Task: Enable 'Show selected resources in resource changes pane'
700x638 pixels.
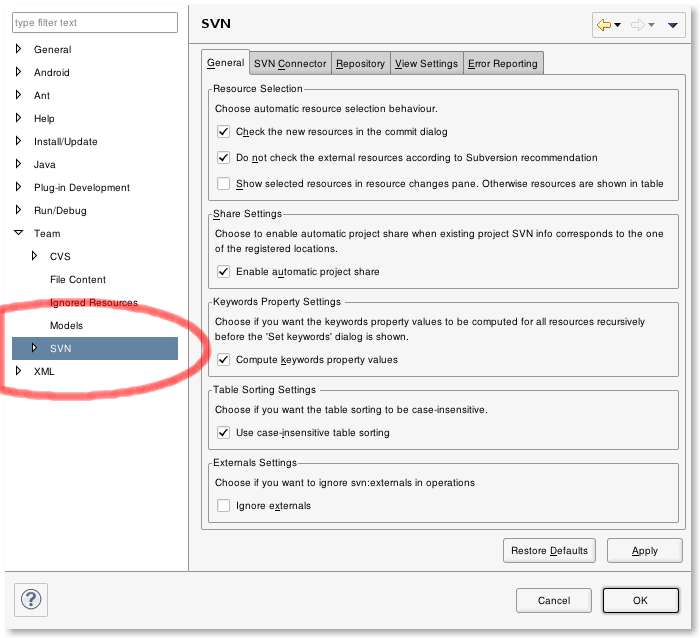Action: 224,184
